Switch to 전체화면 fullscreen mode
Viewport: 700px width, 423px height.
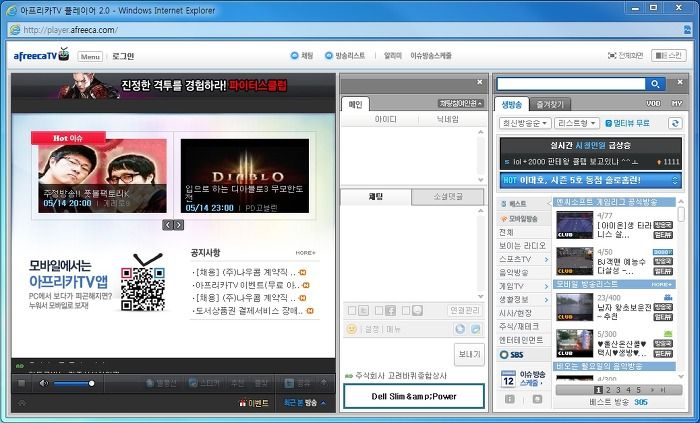coord(625,56)
